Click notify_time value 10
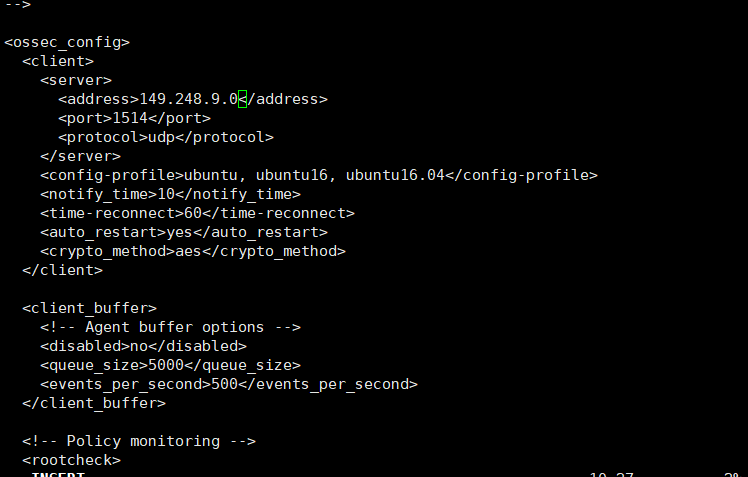 [x=166, y=195]
